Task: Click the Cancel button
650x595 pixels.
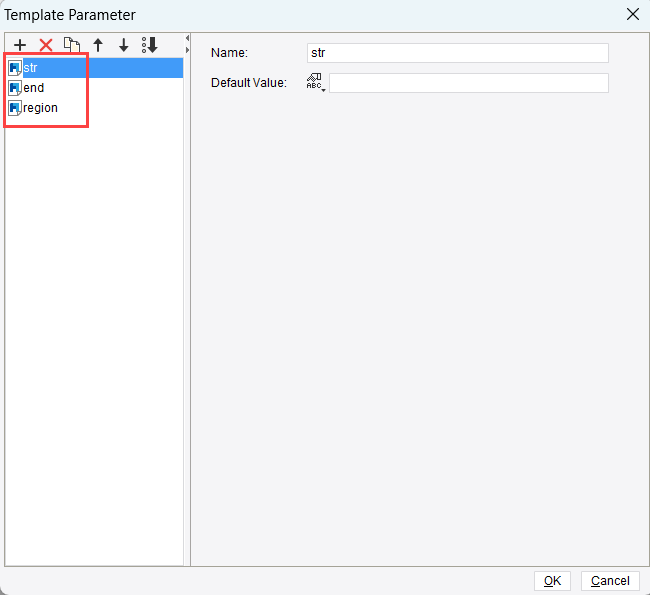Action: pos(610,580)
